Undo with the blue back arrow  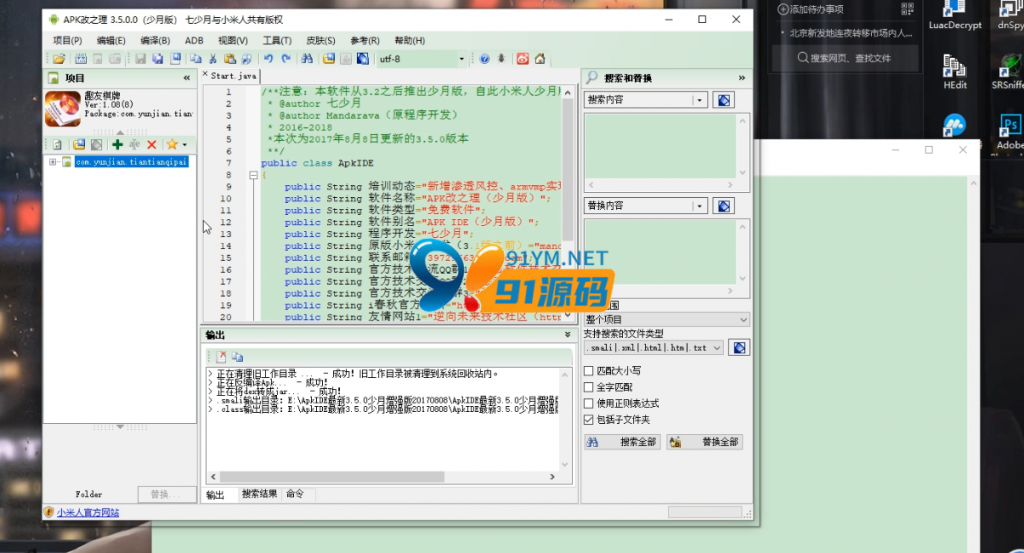[268, 59]
